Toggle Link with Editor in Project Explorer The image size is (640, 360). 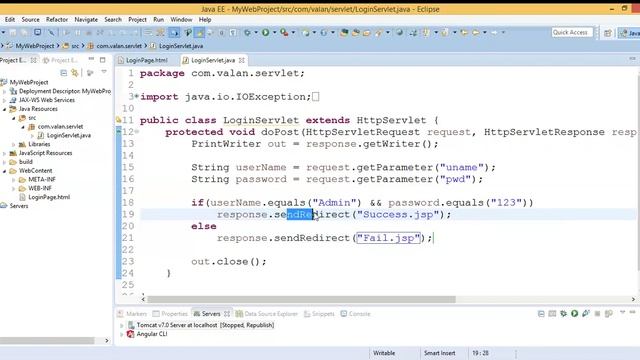point(75,73)
